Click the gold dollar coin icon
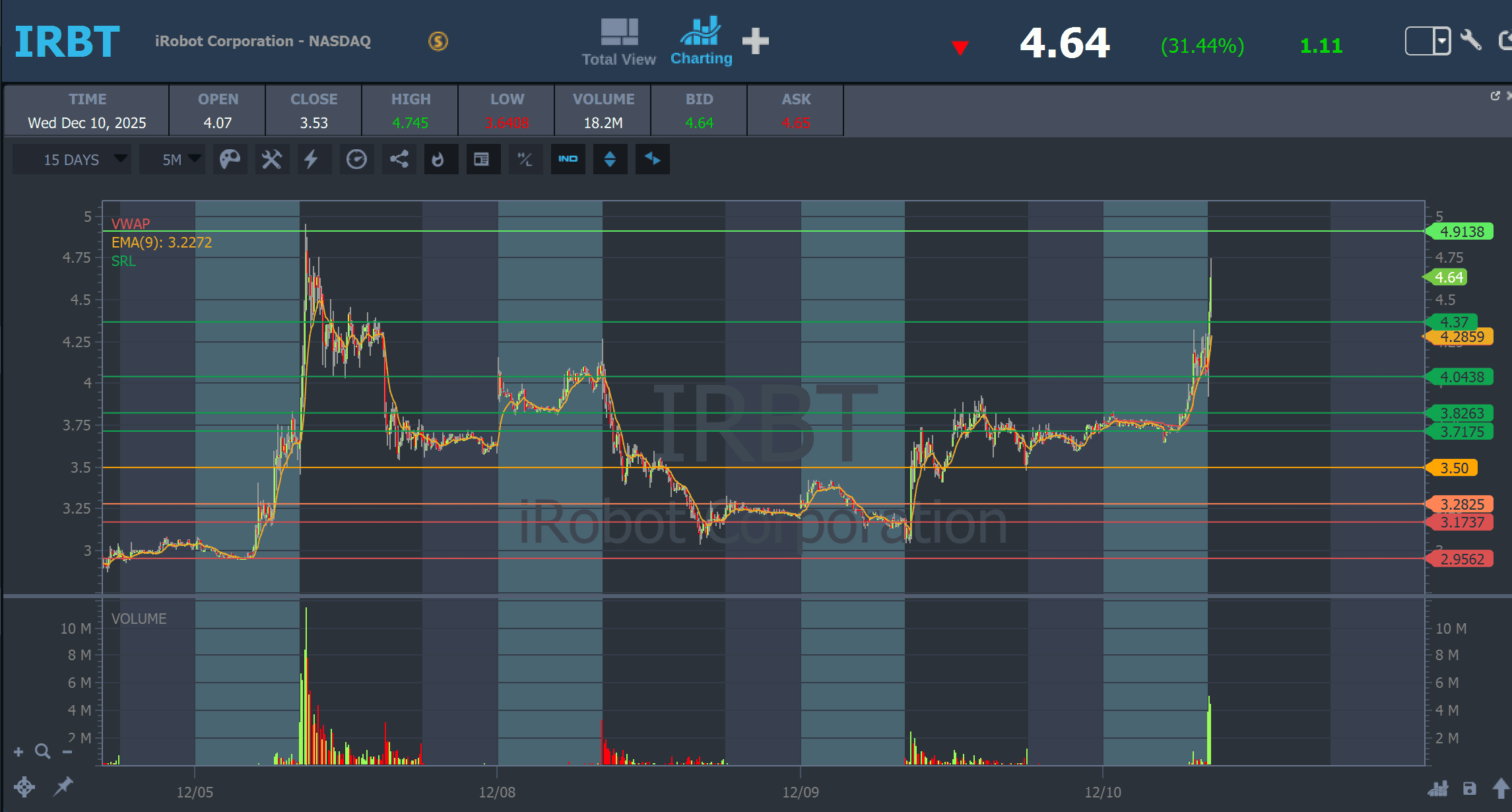The height and width of the screenshot is (812, 1512). click(x=438, y=42)
